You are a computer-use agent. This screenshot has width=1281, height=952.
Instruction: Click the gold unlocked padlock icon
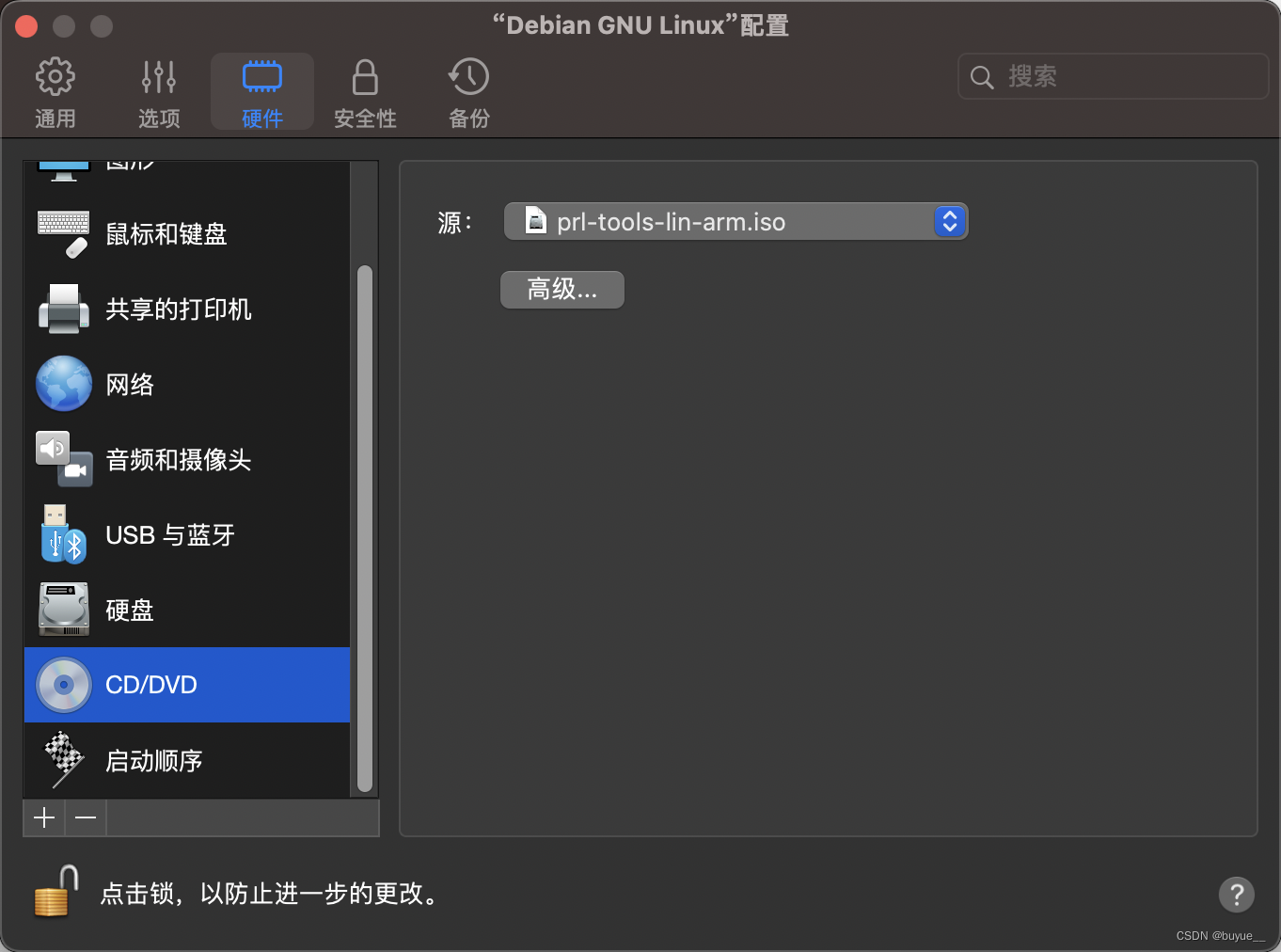point(56,891)
